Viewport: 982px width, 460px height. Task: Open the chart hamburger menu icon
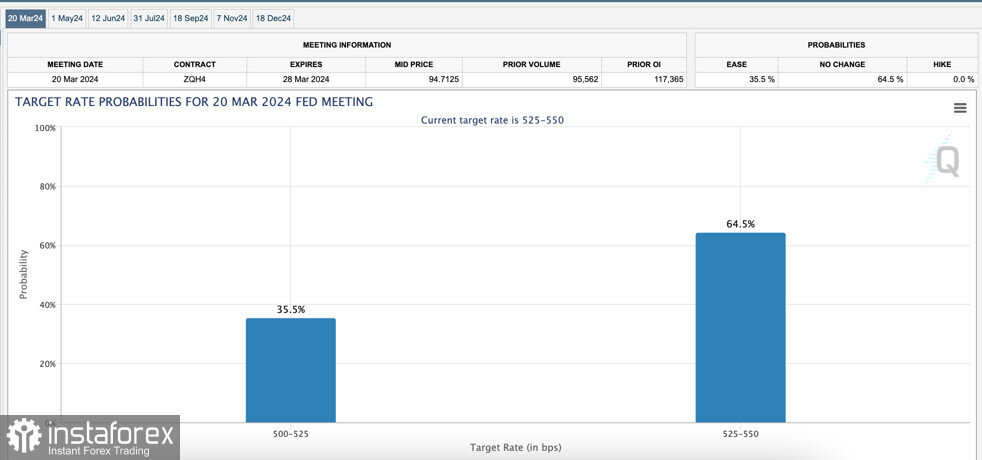tap(959, 108)
